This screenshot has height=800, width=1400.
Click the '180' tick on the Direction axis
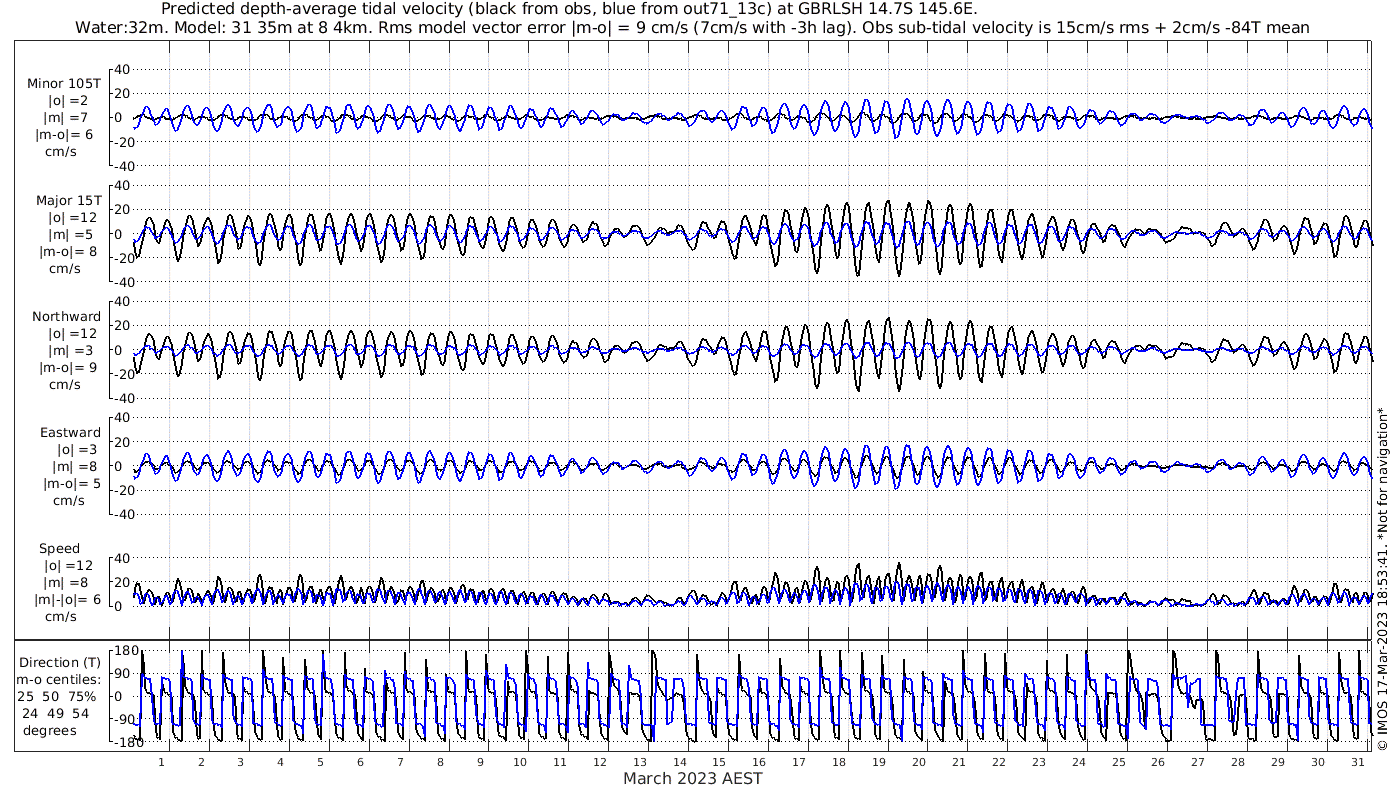(125, 651)
